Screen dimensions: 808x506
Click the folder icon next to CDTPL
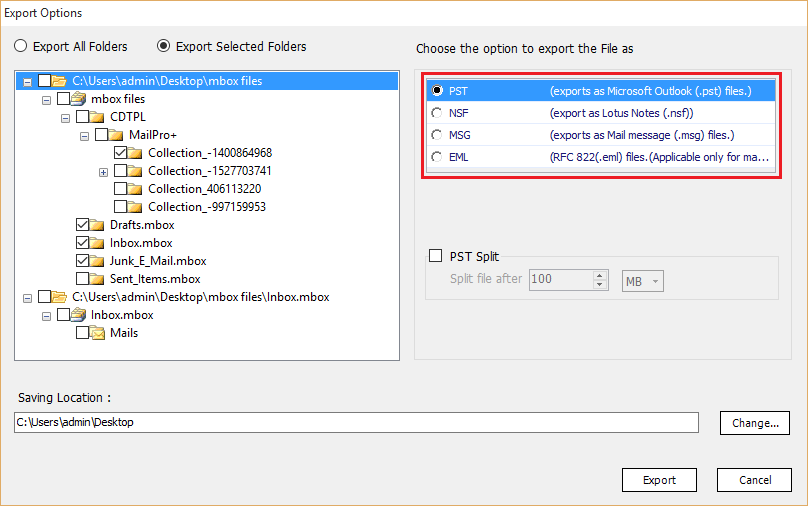coord(98,117)
